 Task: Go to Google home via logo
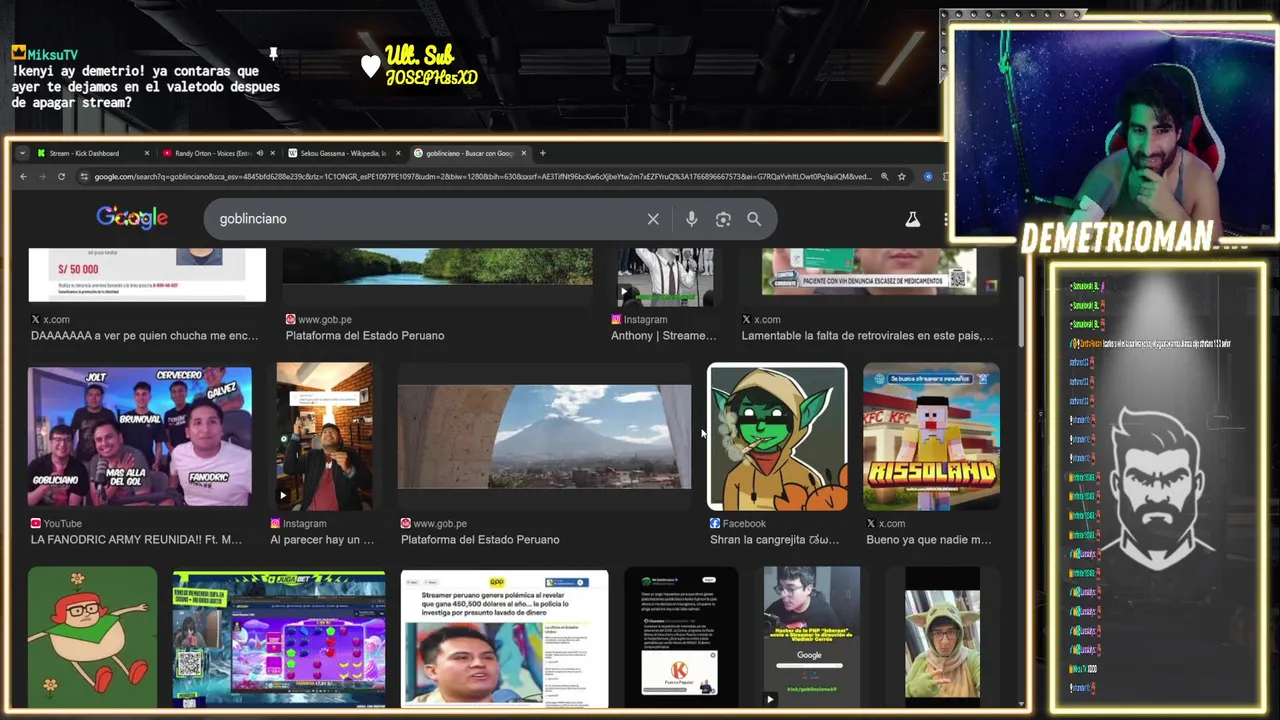point(132,218)
